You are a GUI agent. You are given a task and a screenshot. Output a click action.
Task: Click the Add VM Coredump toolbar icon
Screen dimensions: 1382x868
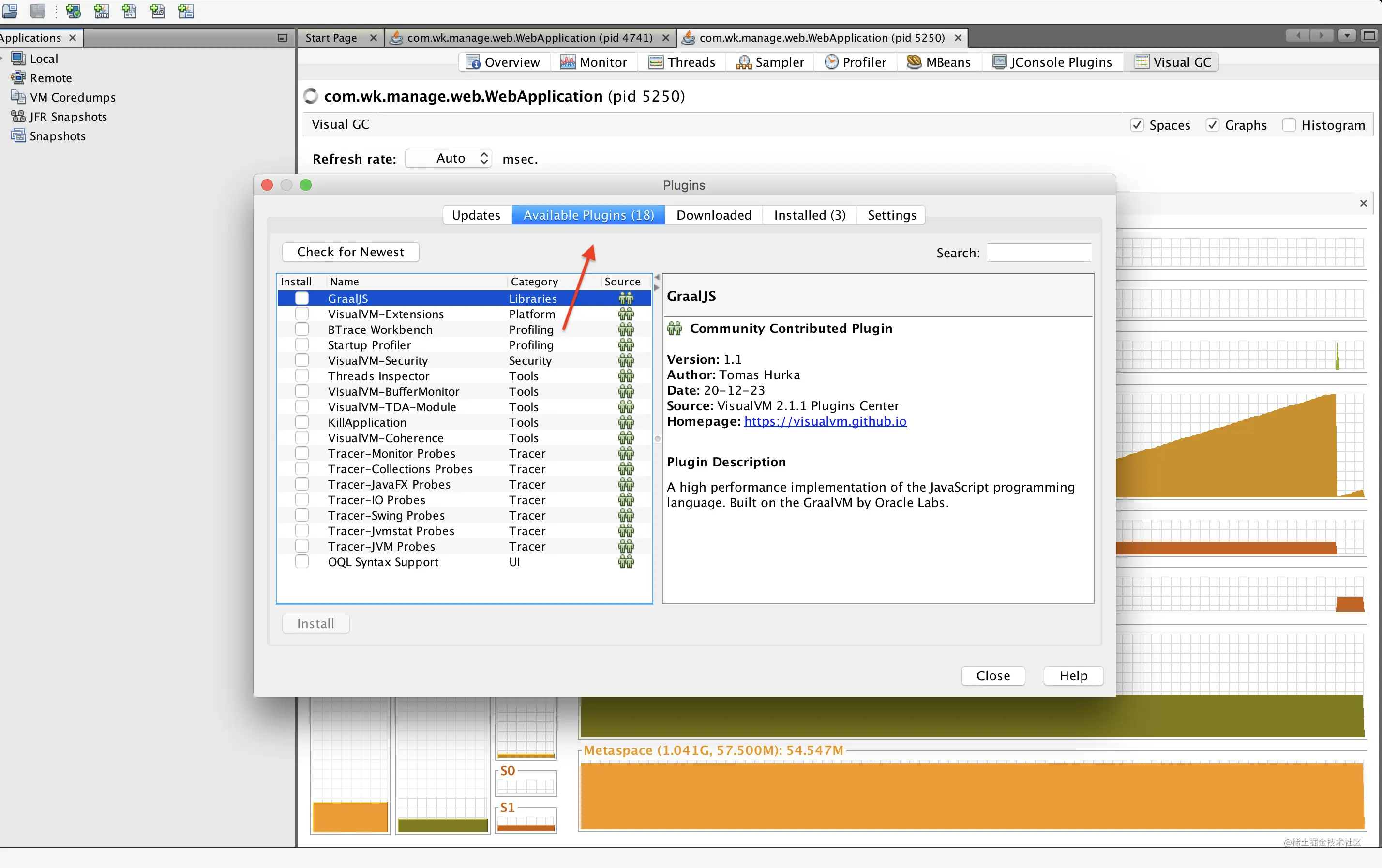(130, 11)
